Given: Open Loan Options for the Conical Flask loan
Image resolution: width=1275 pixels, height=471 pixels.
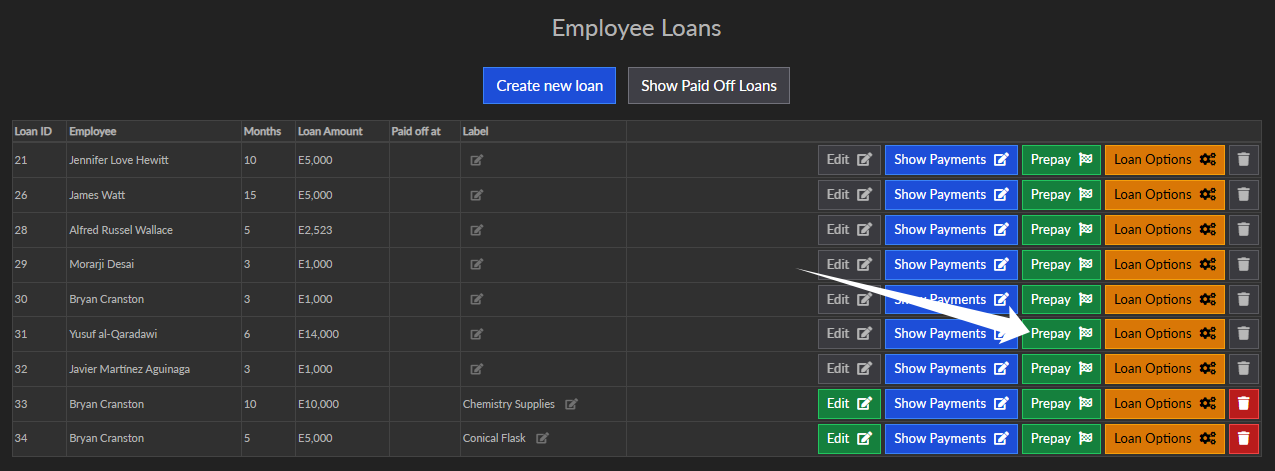Looking at the screenshot, I should tap(1165, 438).
